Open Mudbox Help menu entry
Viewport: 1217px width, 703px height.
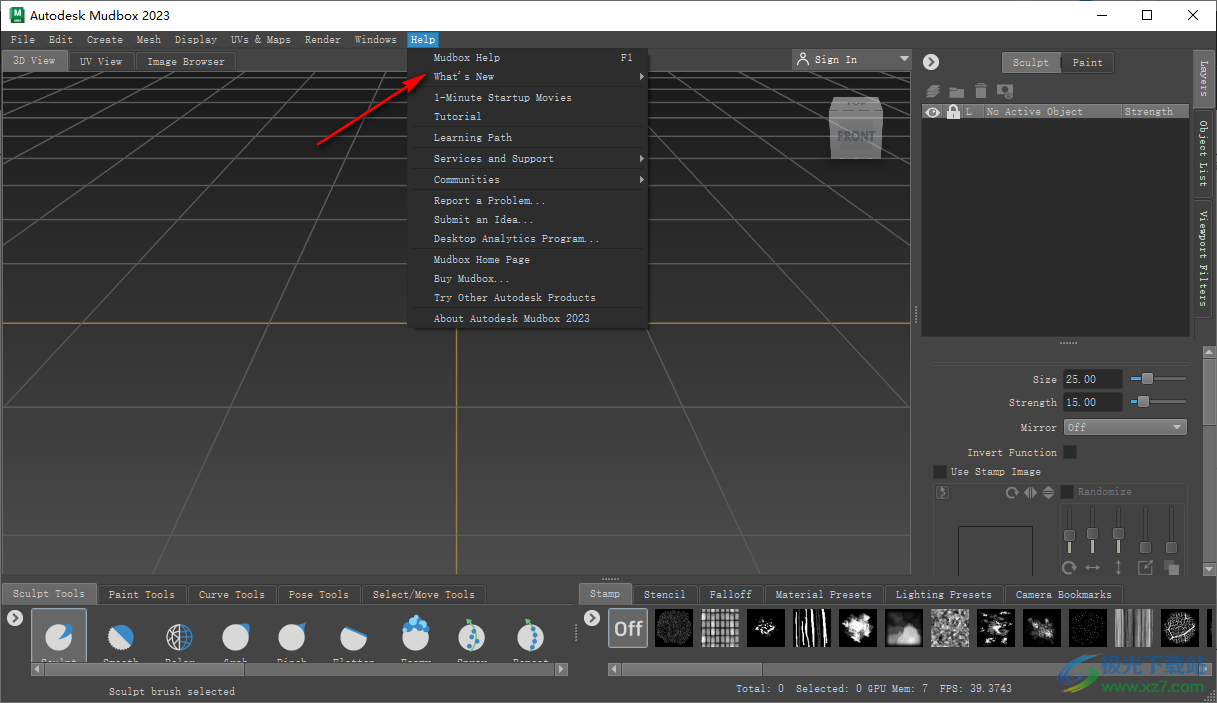529,58
